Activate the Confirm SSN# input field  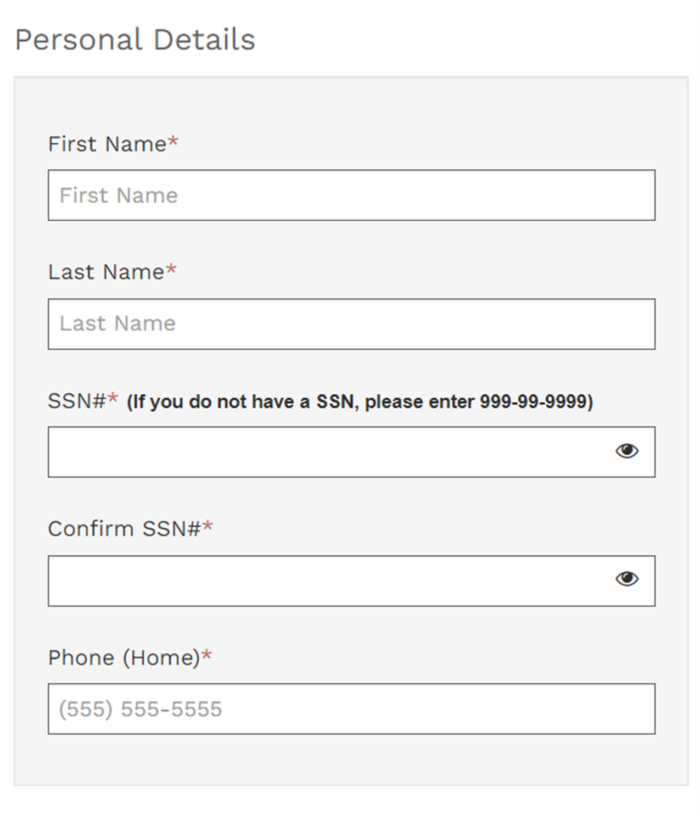(x=351, y=581)
